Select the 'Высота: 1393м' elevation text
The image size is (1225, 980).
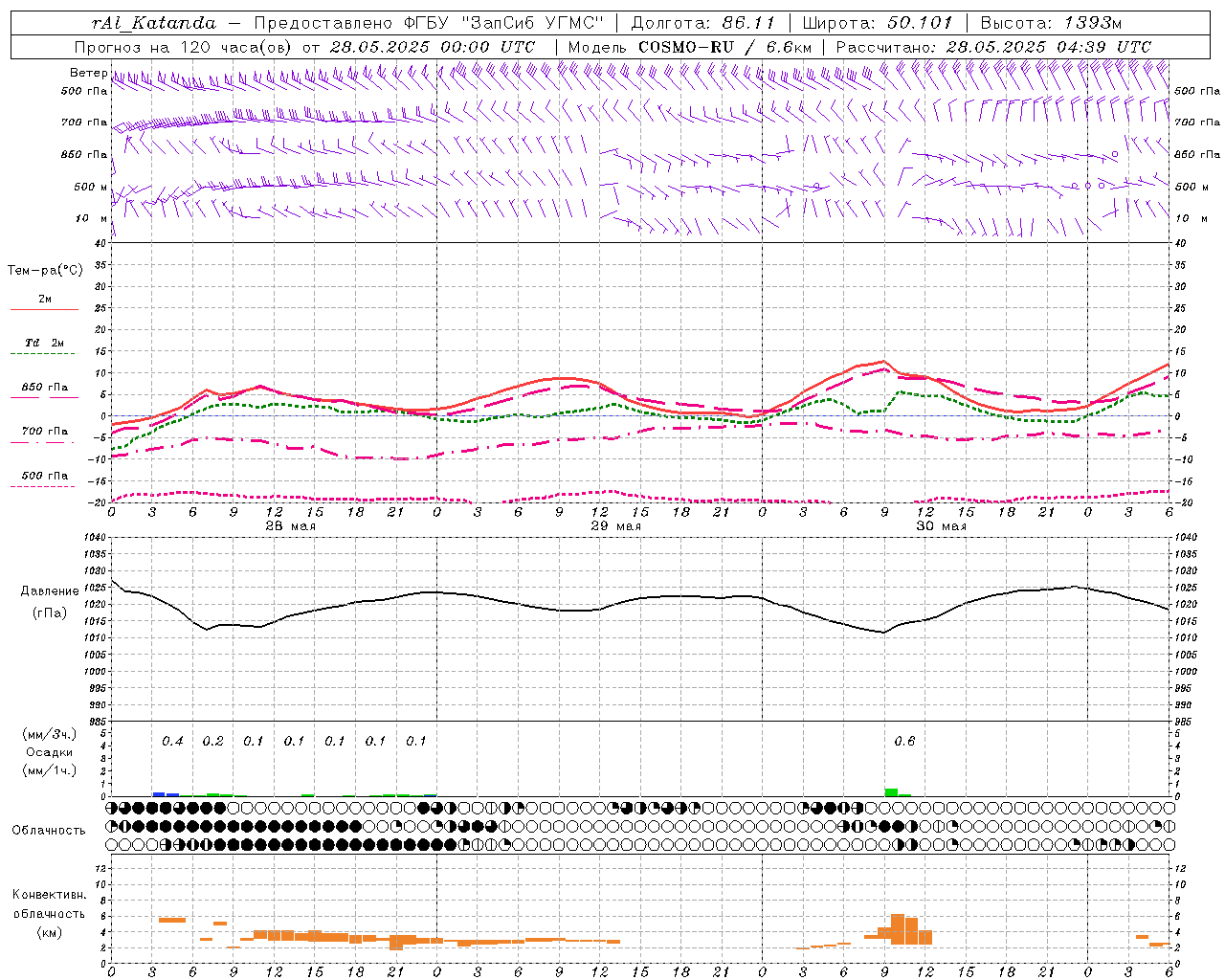coord(1051,23)
